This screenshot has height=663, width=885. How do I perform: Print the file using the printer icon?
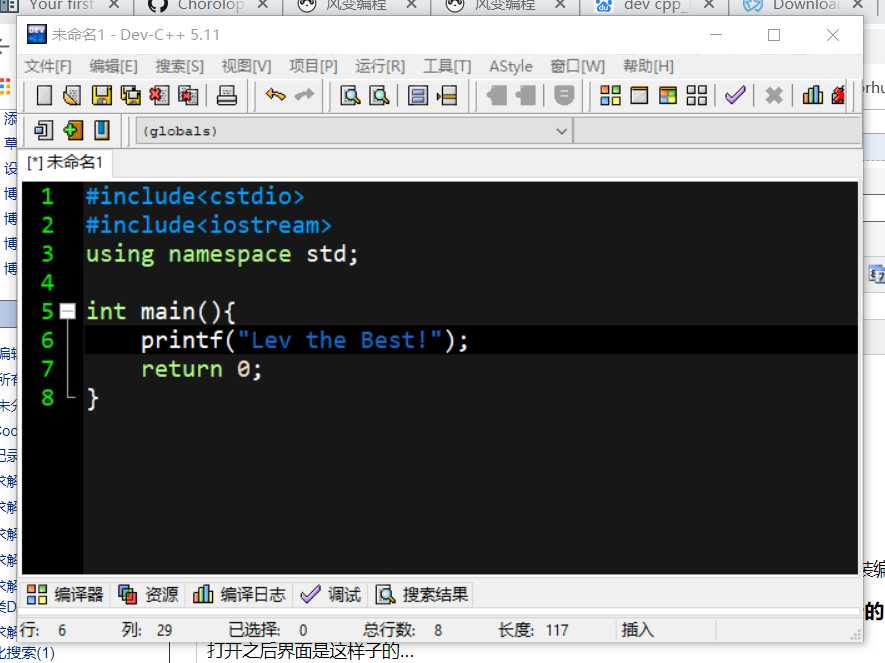(x=226, y=95)
